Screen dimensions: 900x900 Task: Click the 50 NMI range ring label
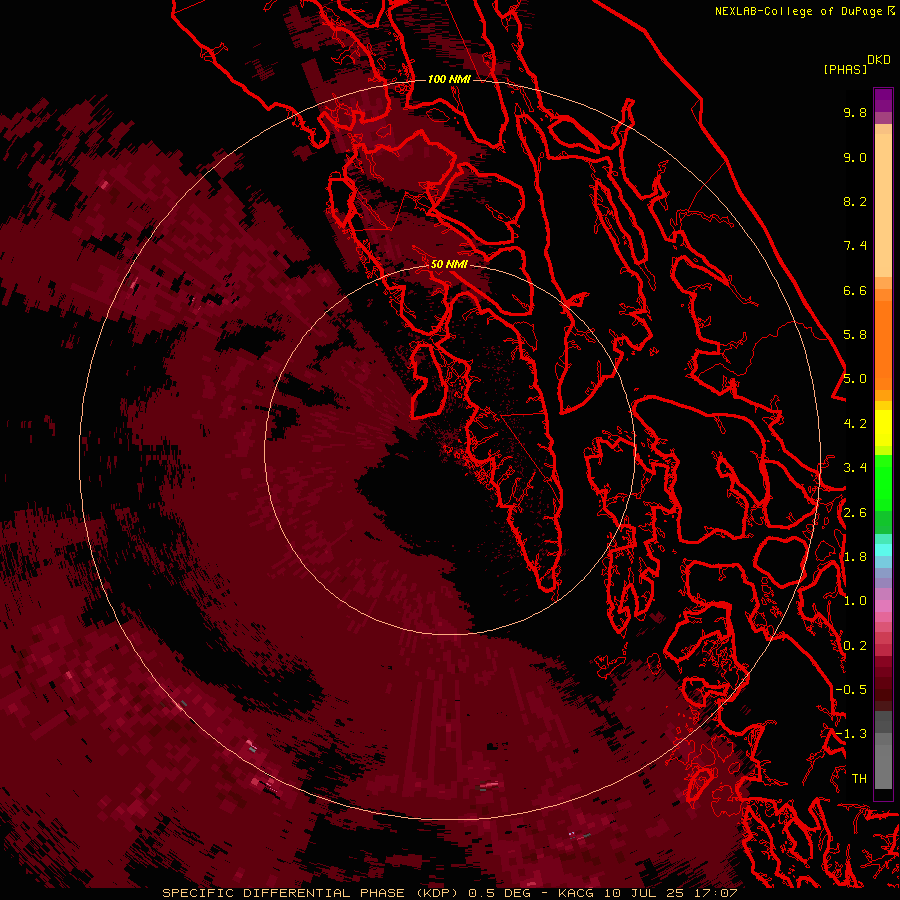click(449, 264)
